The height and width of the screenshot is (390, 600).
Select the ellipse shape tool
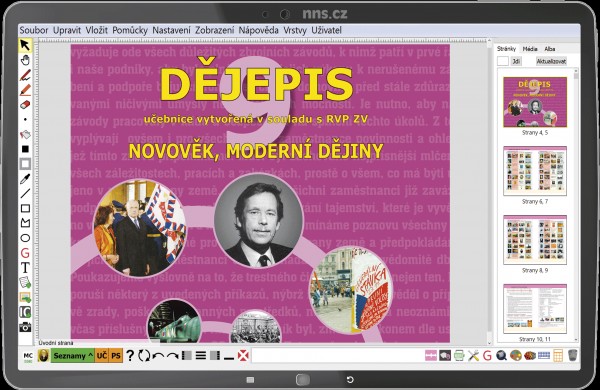[x=25, y=238]
